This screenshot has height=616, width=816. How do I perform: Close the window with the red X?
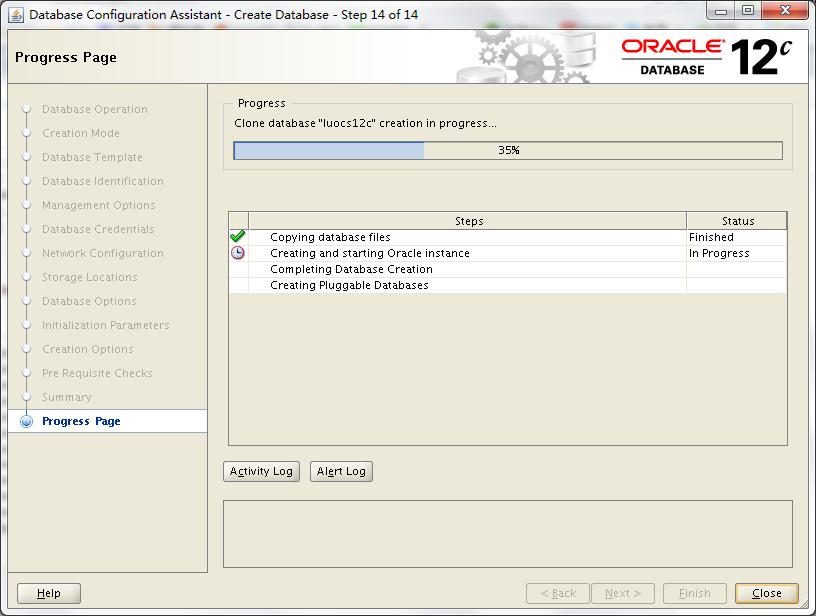[786, 11]
